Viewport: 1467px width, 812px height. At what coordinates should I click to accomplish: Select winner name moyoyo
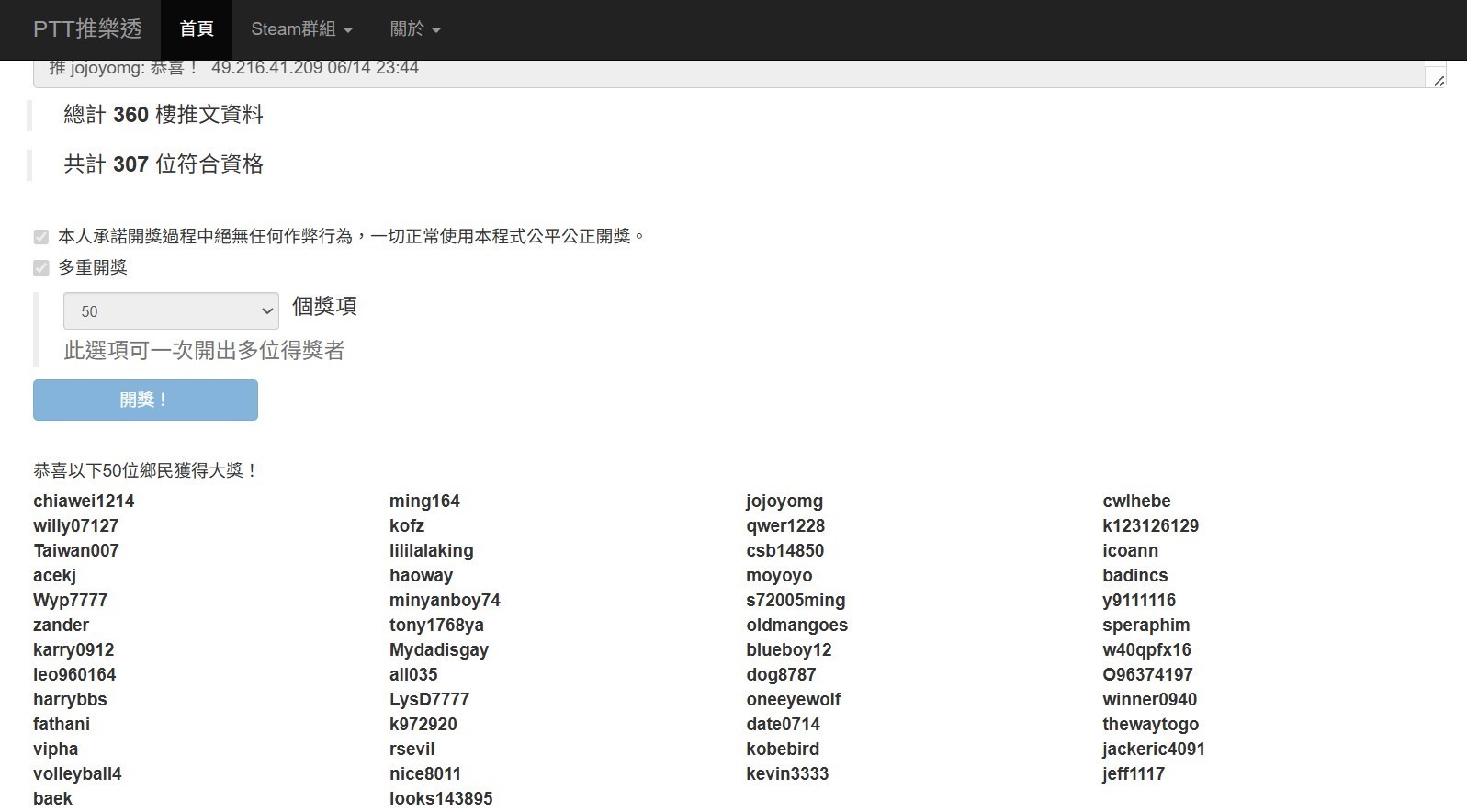[x=779, y=576]
